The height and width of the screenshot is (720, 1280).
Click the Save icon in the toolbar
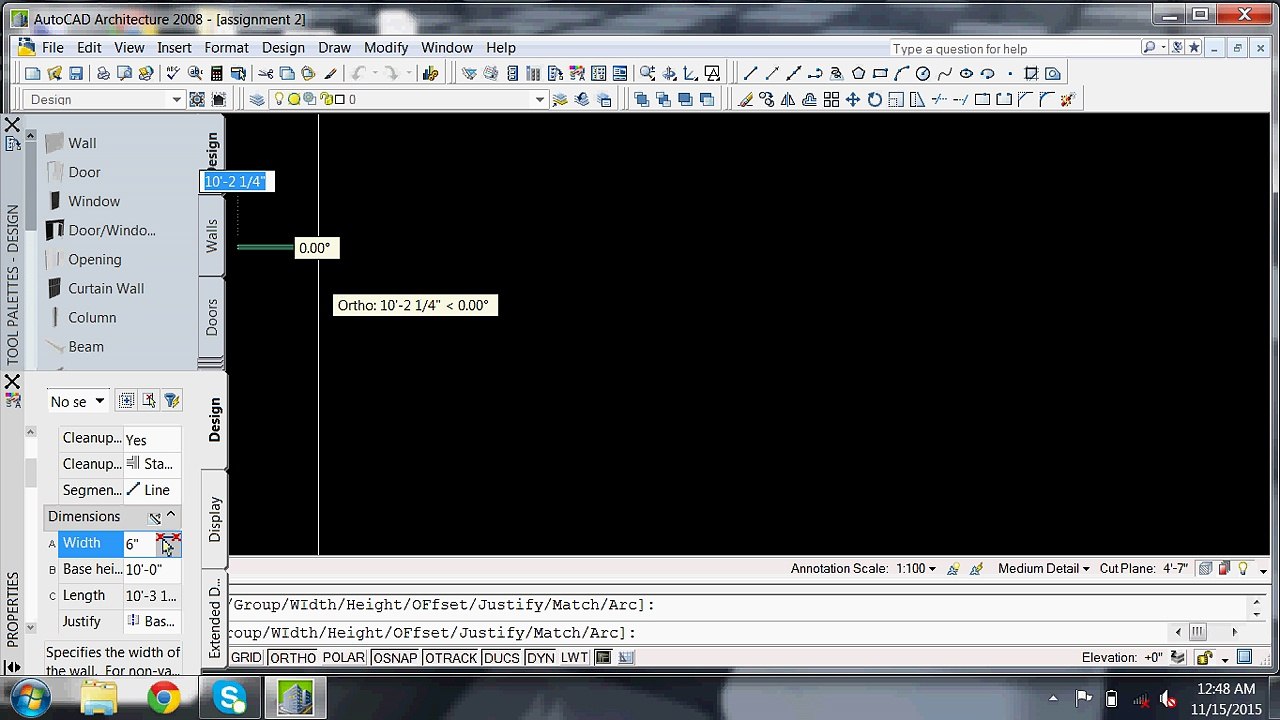pos(76,73)
